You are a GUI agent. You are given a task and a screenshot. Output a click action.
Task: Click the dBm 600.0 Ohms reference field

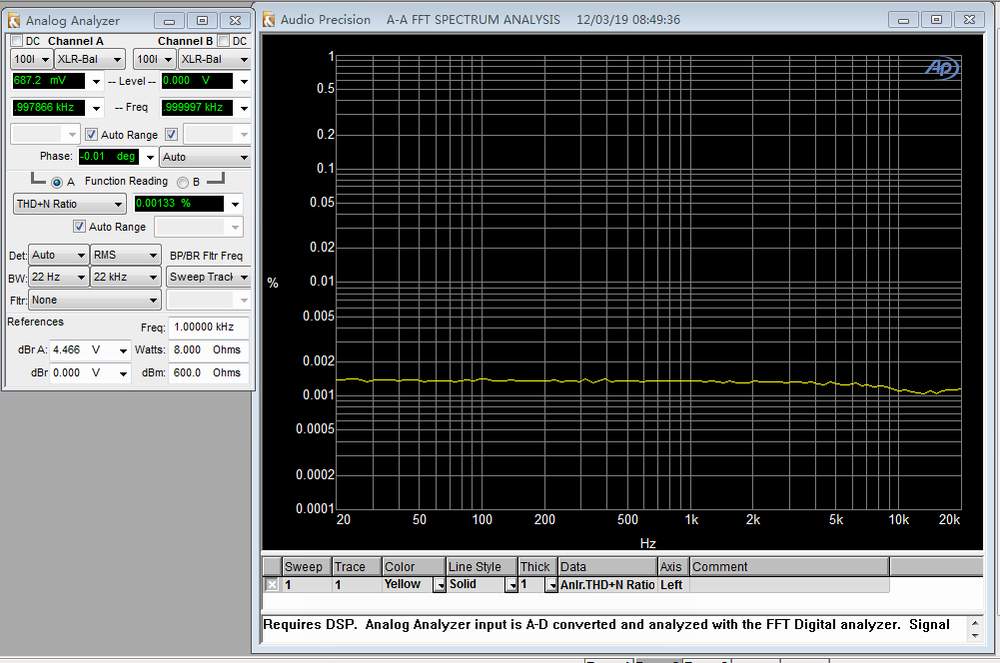point(209,373)
